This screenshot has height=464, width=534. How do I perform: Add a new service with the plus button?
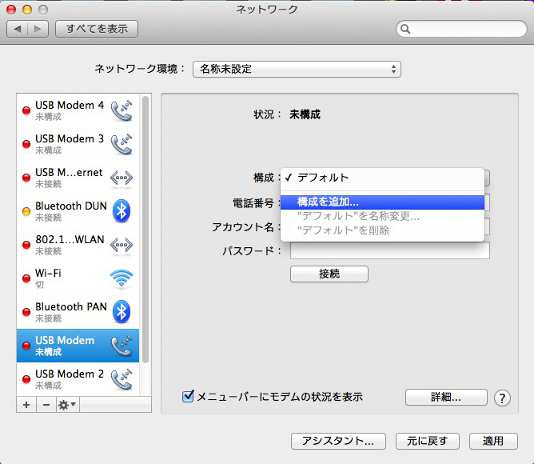[26, 405]
